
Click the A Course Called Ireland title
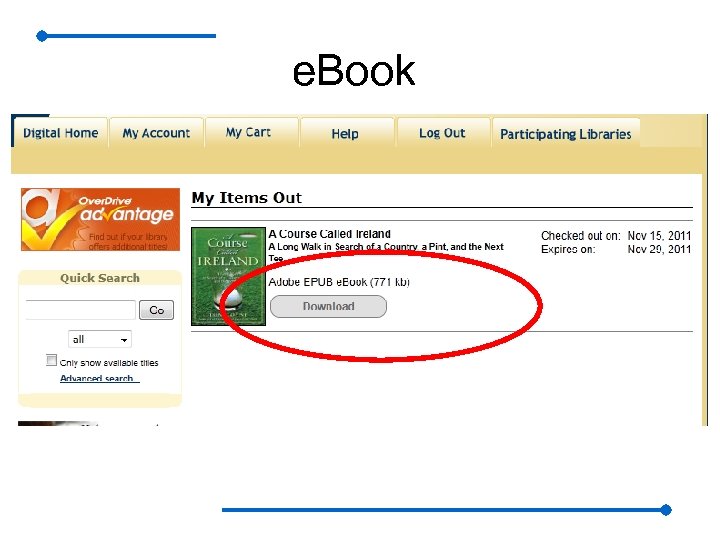coord(330,234)
